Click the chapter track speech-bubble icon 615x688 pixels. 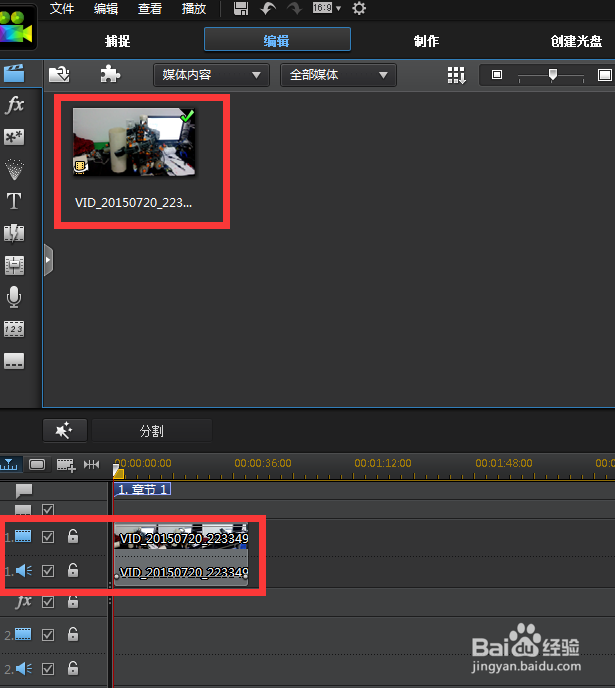(24, 491)
